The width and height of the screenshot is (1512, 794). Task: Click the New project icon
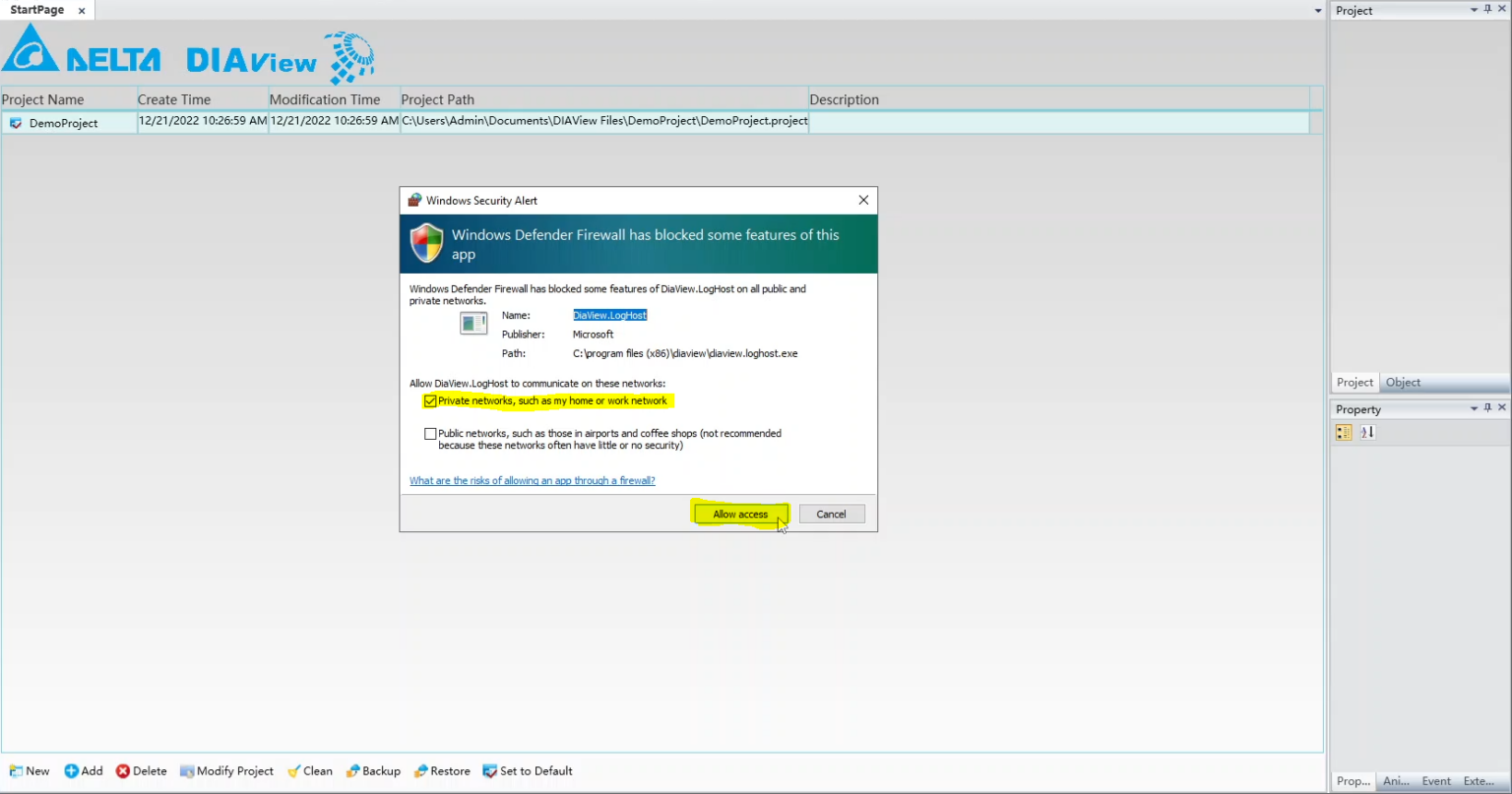tap(17, 771)
